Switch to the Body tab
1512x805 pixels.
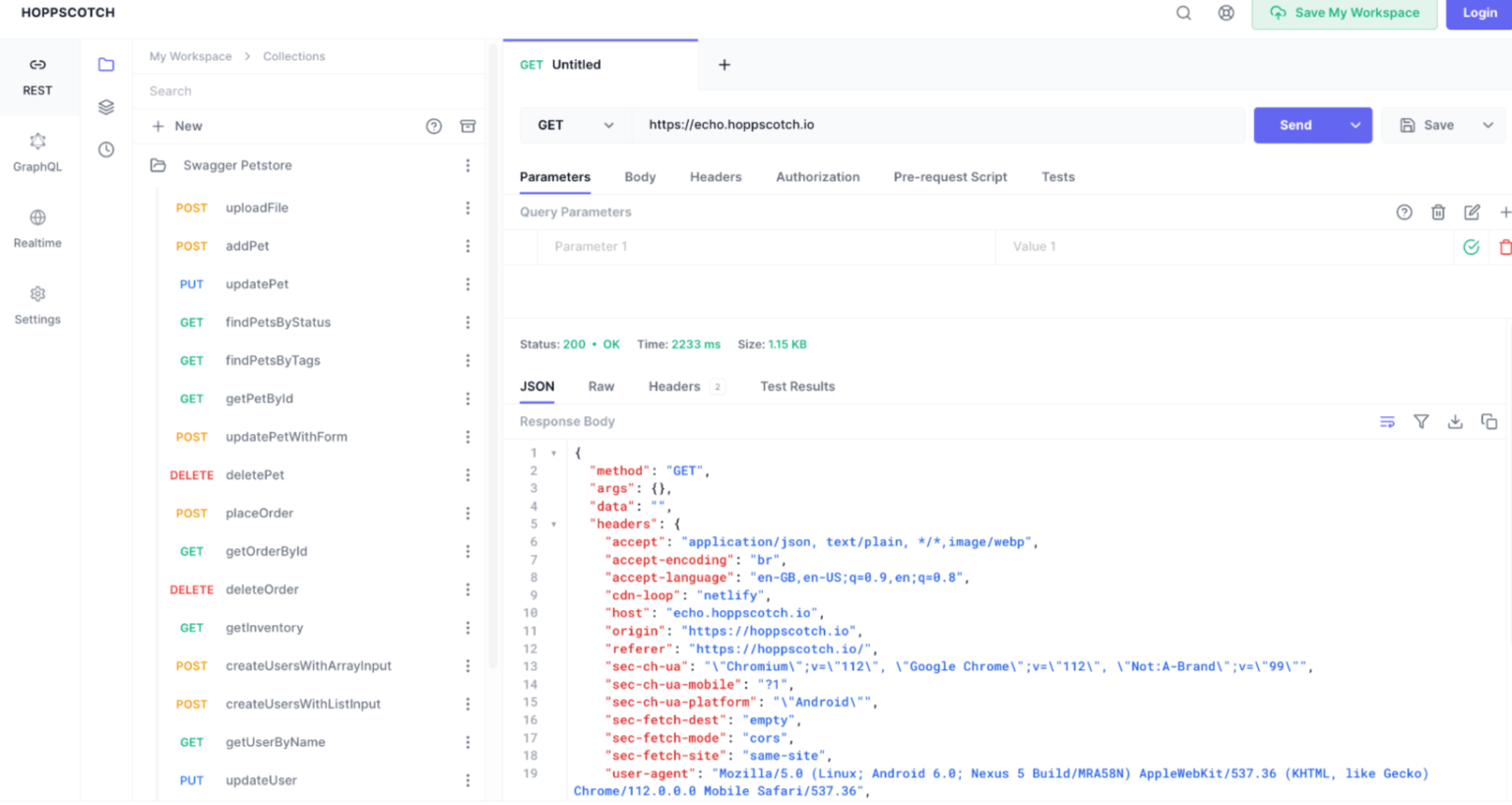coord(640,177)
